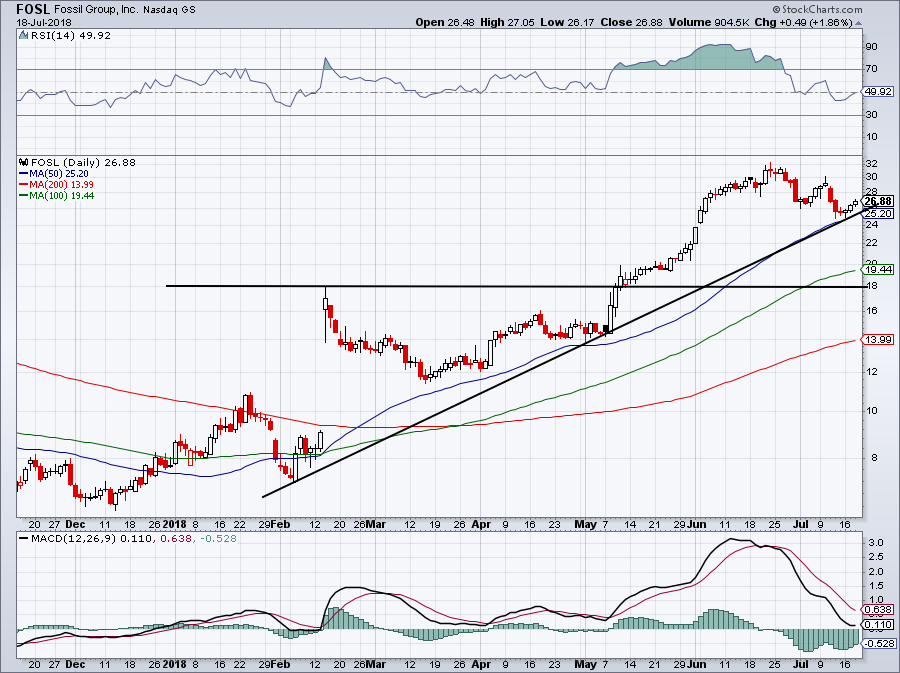Click the Volume 904.5K value
The width and height of the screenshot is (900, 673).
708,22
